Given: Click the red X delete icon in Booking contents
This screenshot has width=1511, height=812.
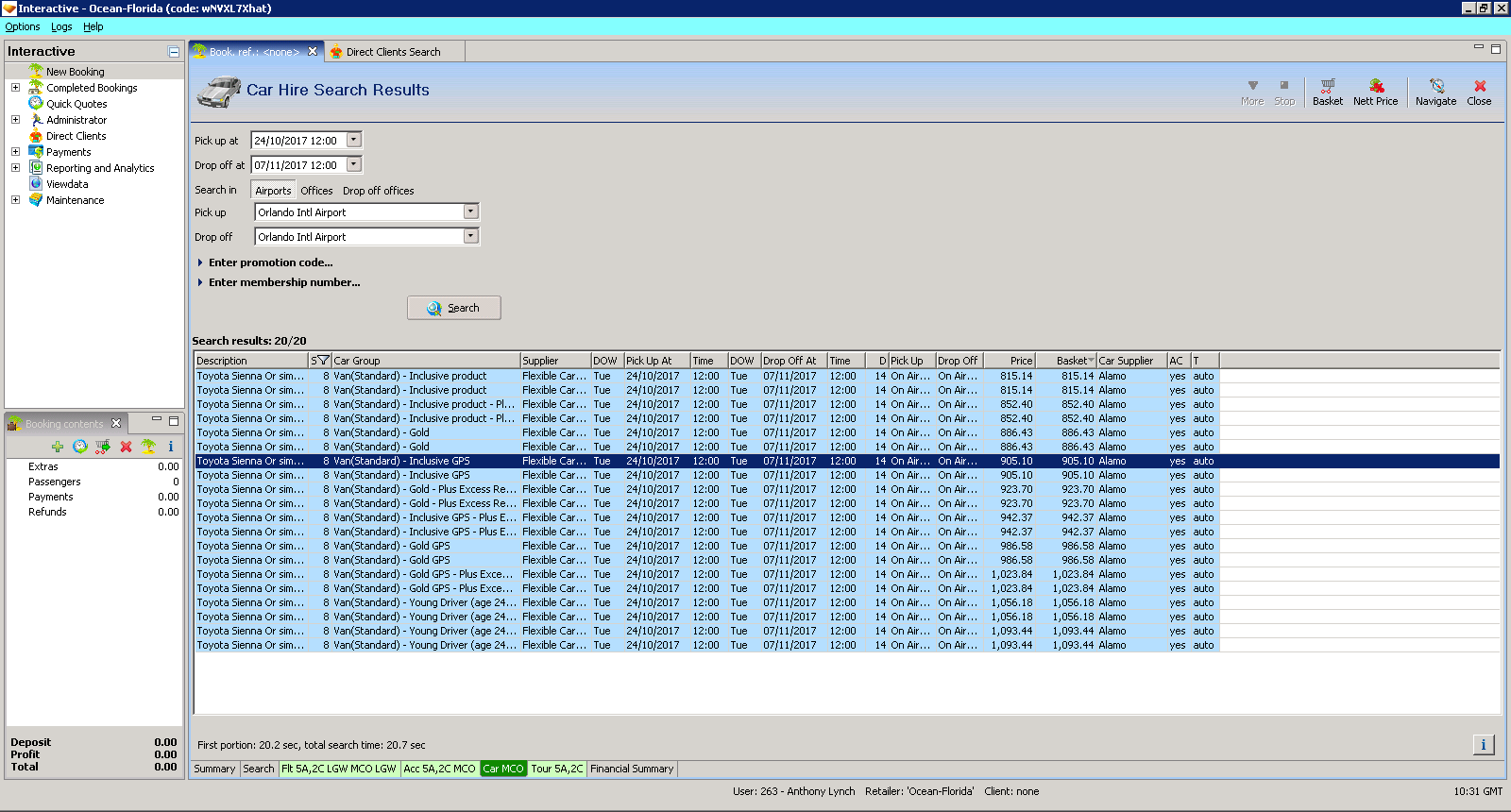Looking at the screenshot, I should pos(126,447).
